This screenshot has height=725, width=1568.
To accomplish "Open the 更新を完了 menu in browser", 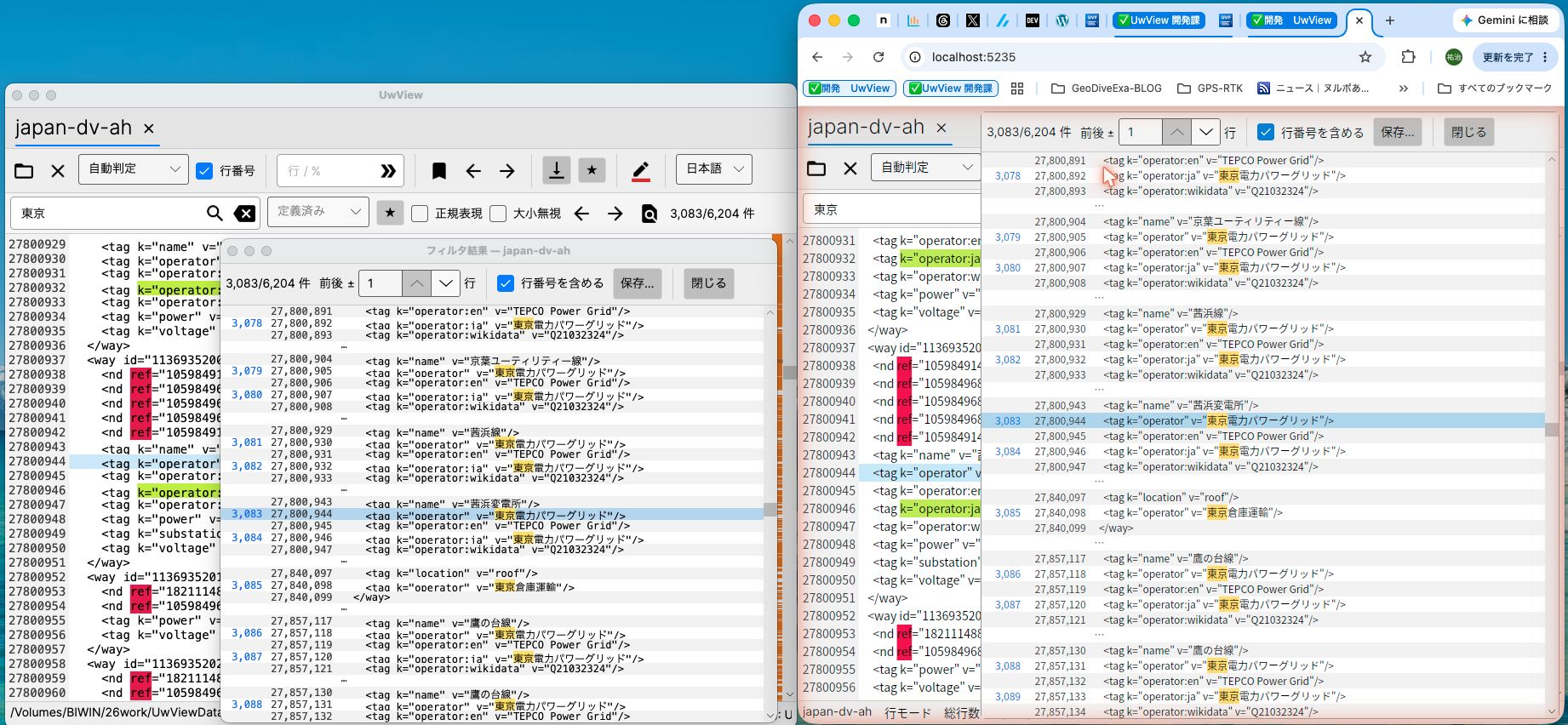I will [x=1515, y=57].
